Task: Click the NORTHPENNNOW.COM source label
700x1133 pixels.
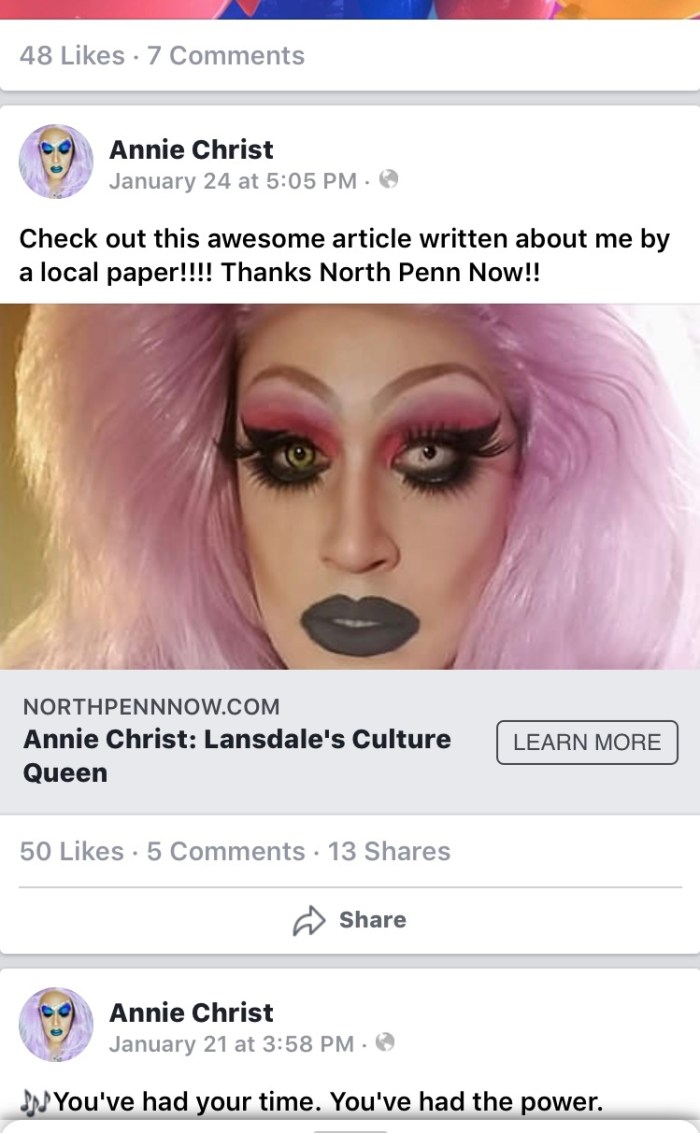Action: click(152, 707)
